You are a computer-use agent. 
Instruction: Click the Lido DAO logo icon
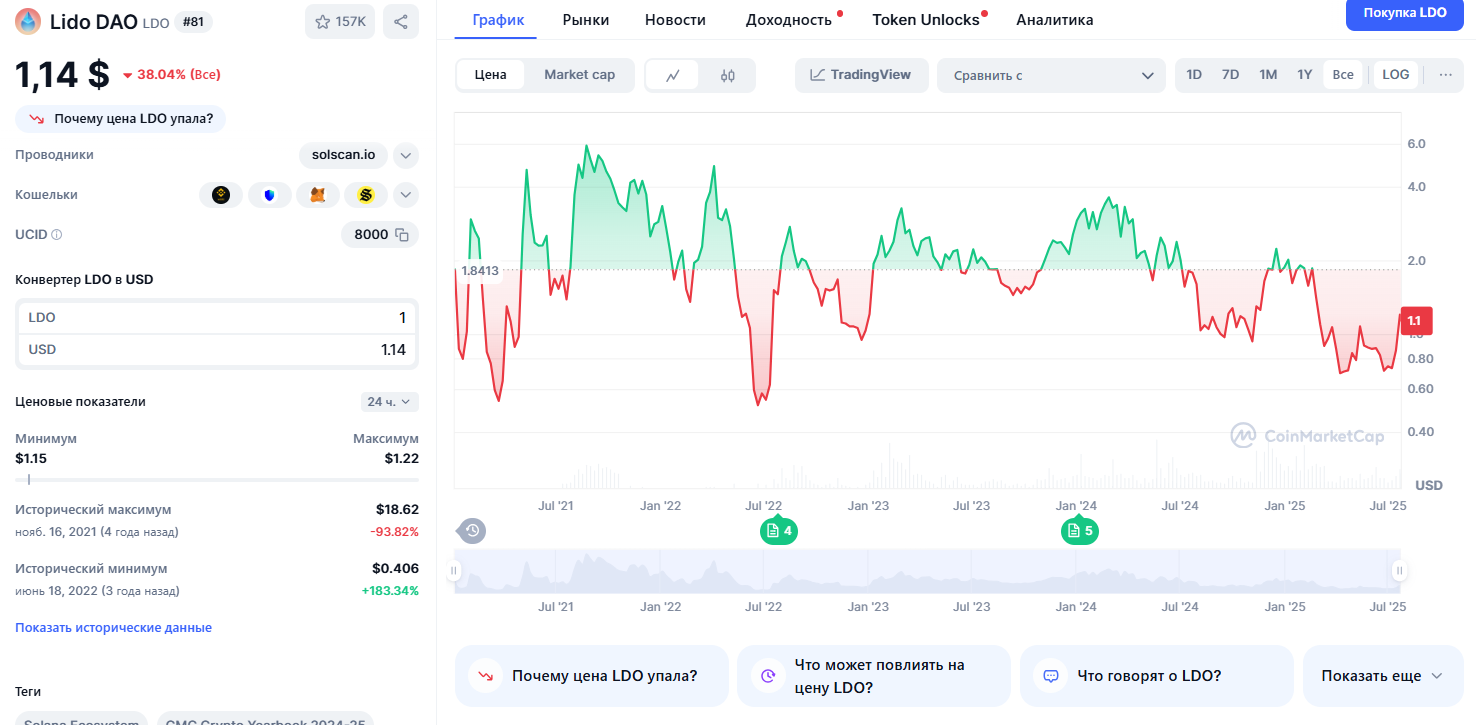coord(29,21)
